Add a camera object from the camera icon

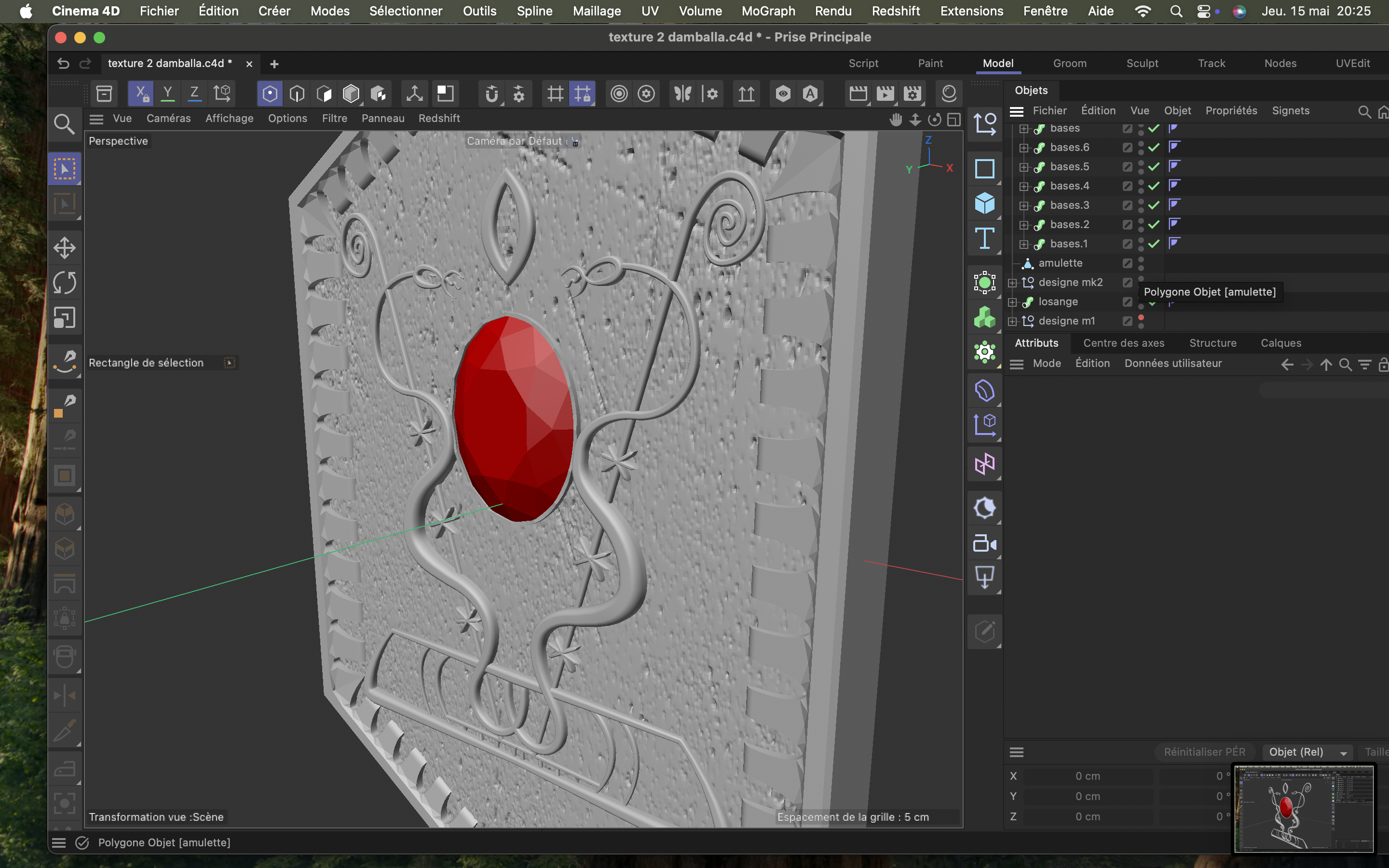(984, 542)
